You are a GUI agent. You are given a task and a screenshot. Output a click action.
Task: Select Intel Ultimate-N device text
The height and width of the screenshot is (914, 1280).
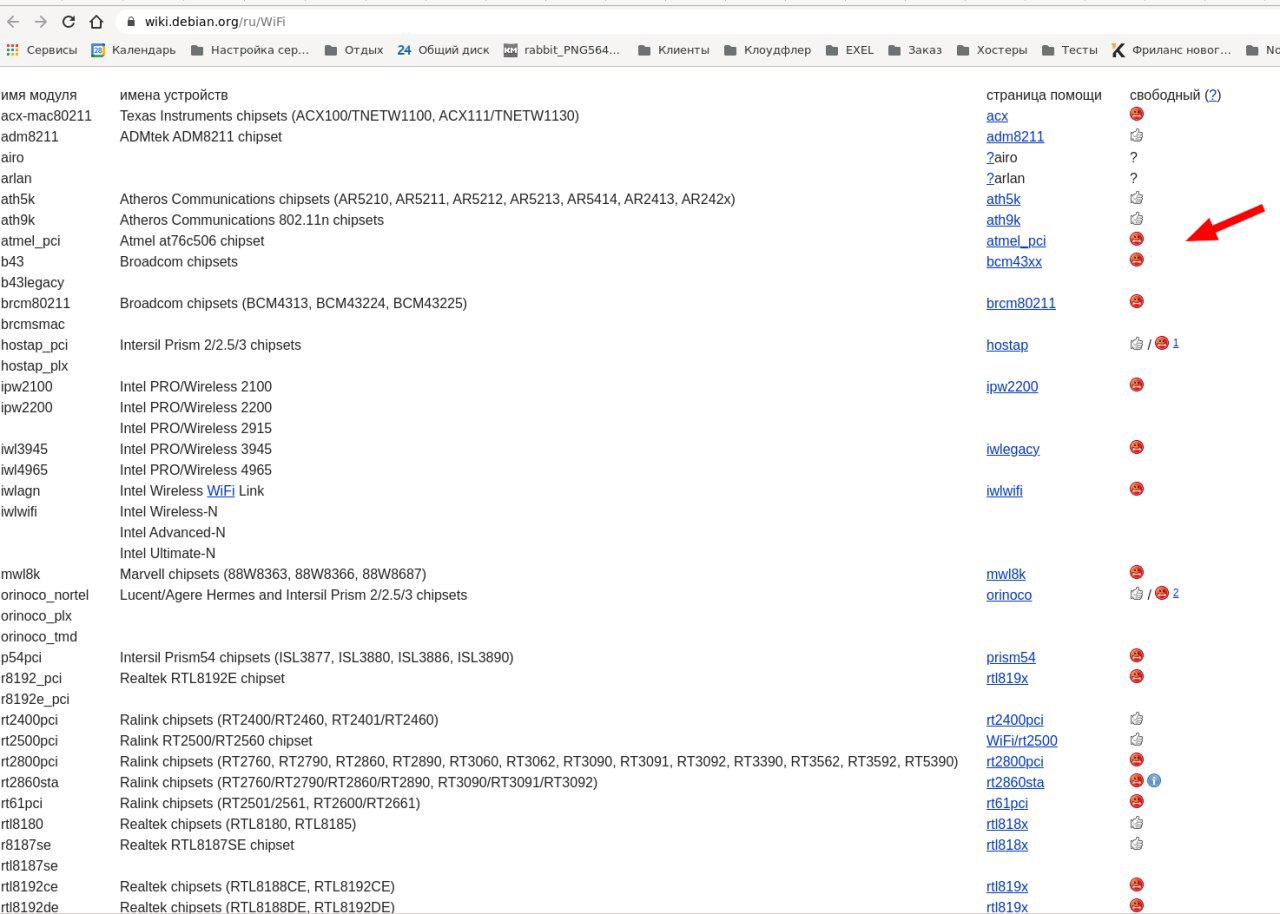point(168,553)
